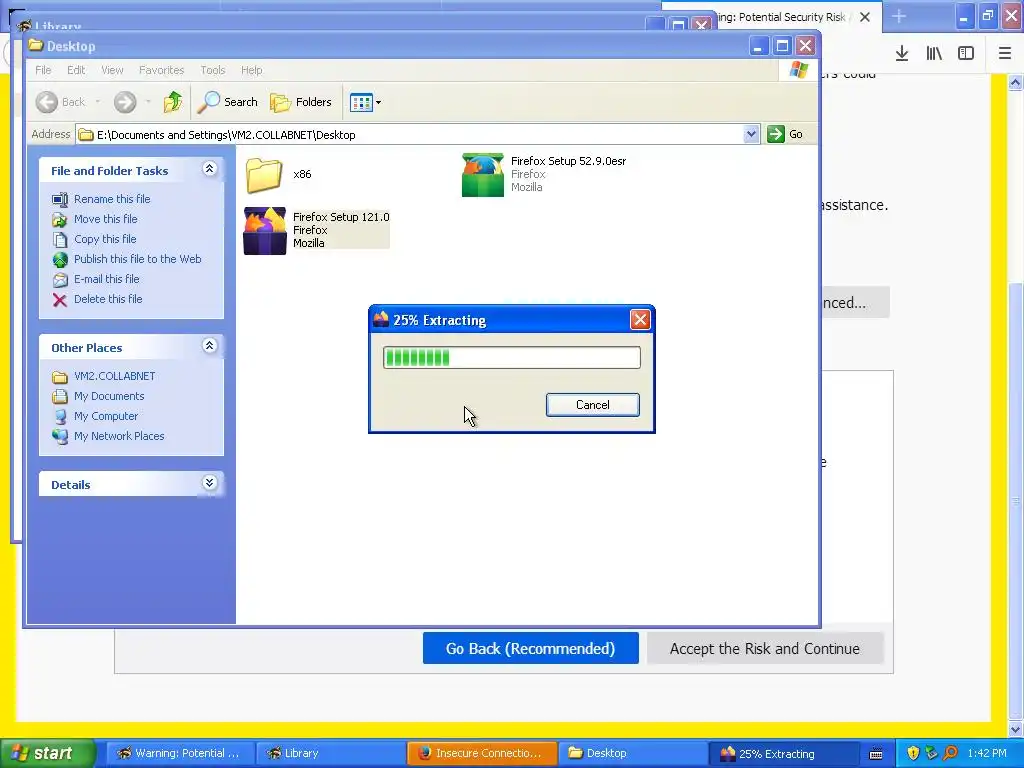
Task: Switch to Insecure Connection taskbar item
Action: pyautogui.click(x=481, y=753)
